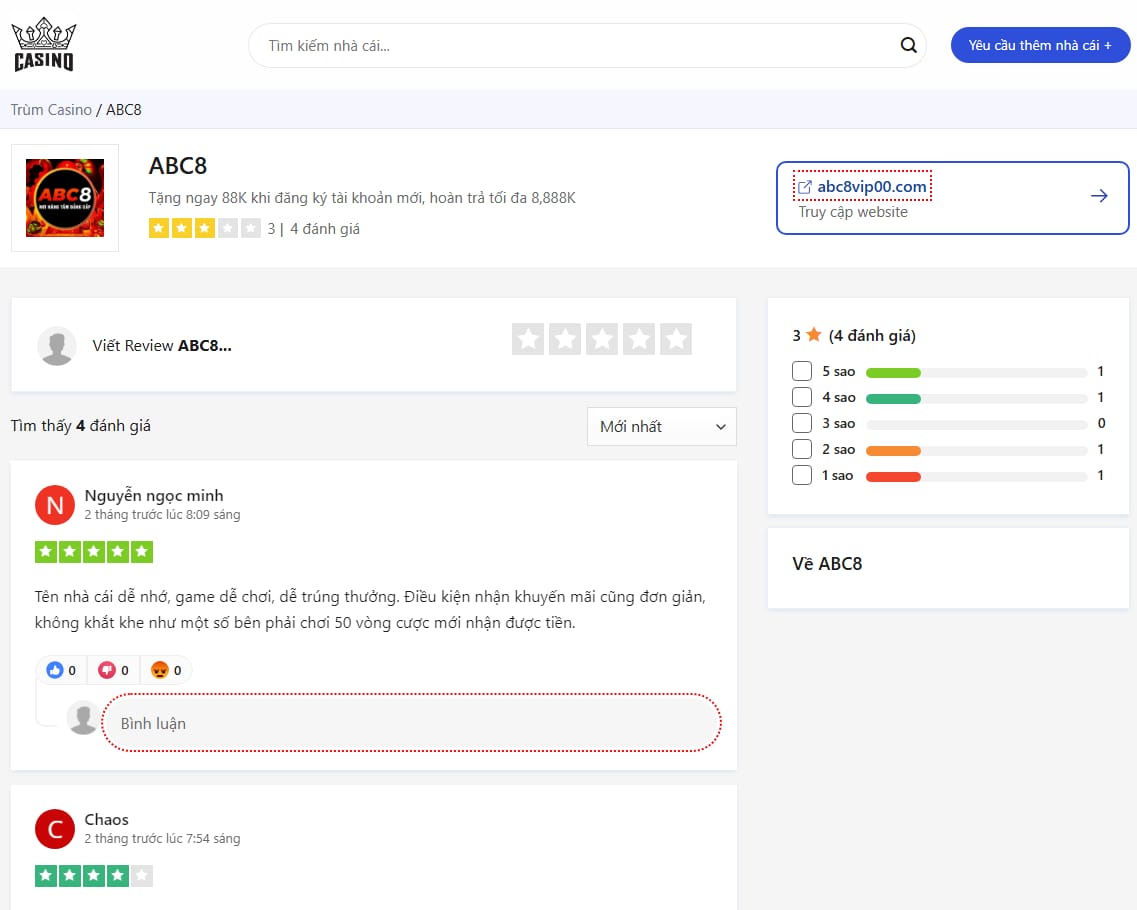Rate four stars in review box
Screen dimensions: 1137x910
pos(639,339)
